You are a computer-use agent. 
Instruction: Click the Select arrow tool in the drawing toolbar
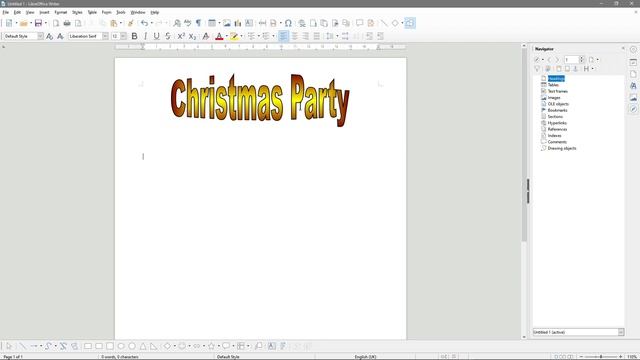click(9, 346)
